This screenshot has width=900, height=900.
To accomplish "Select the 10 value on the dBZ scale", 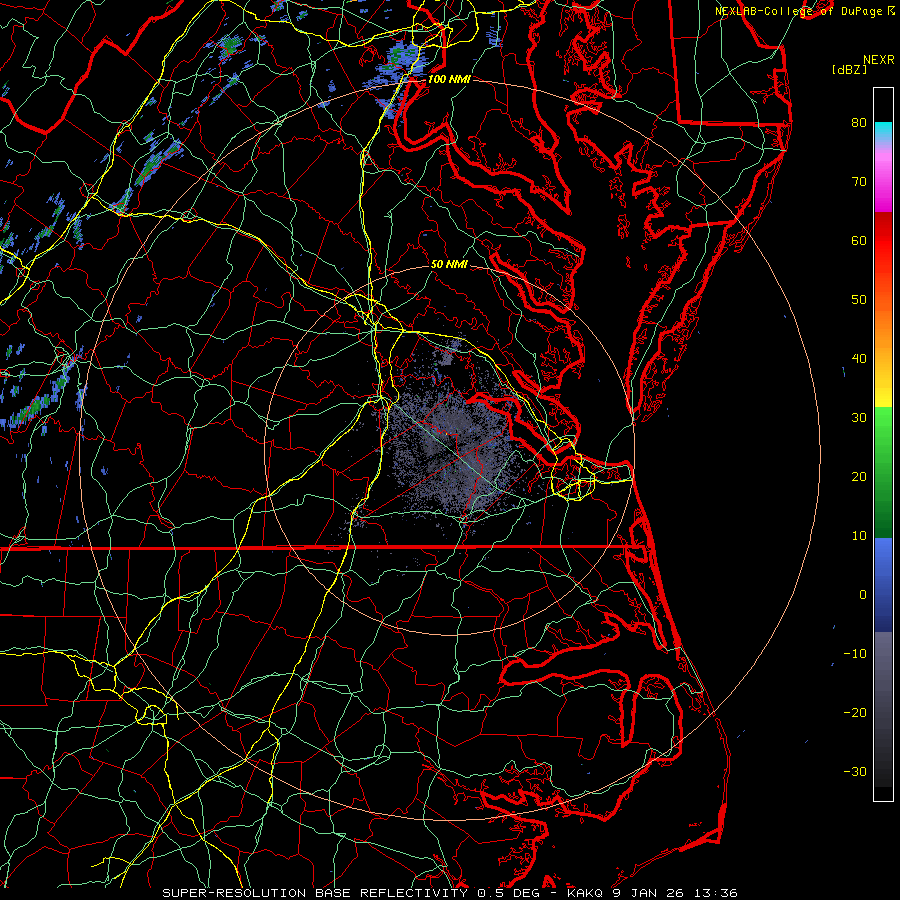I will tap(859, 536).
